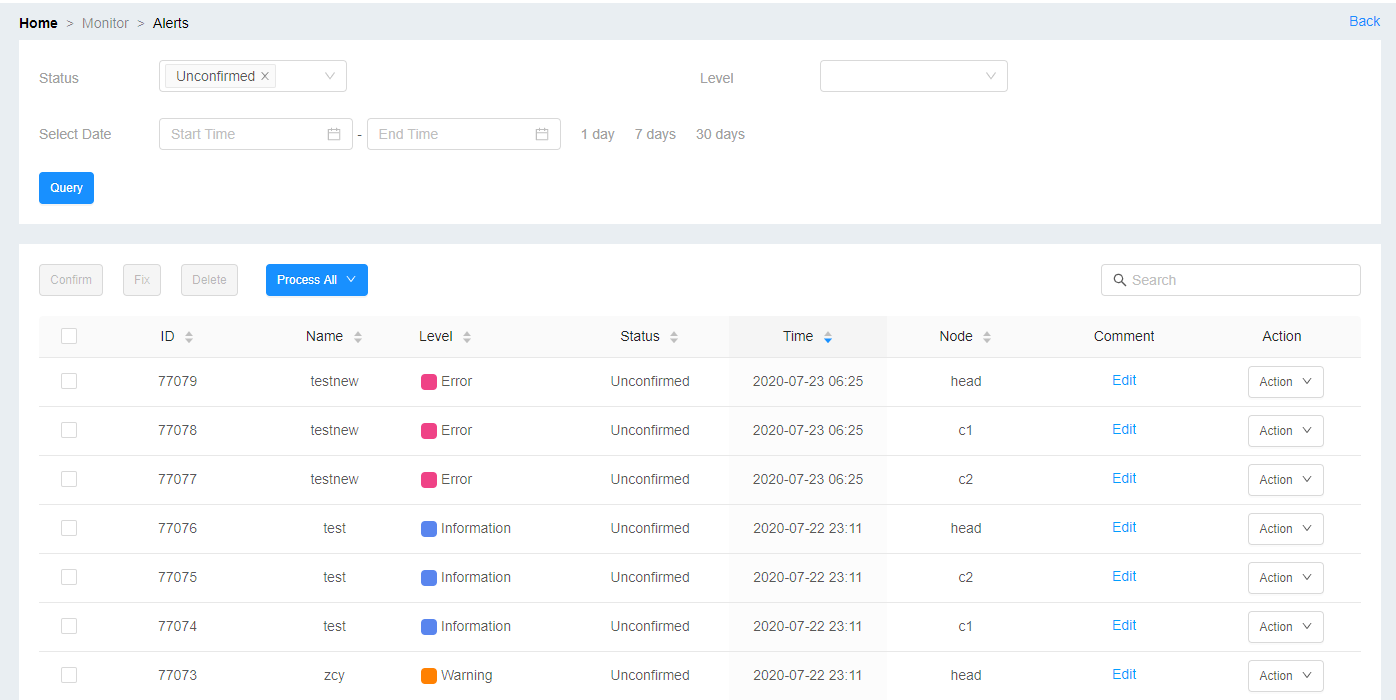The height and width of the screenshot is (700, 1396).
Task: Toggle the select-all checkbox in header
Action: (x=69, y=336)
